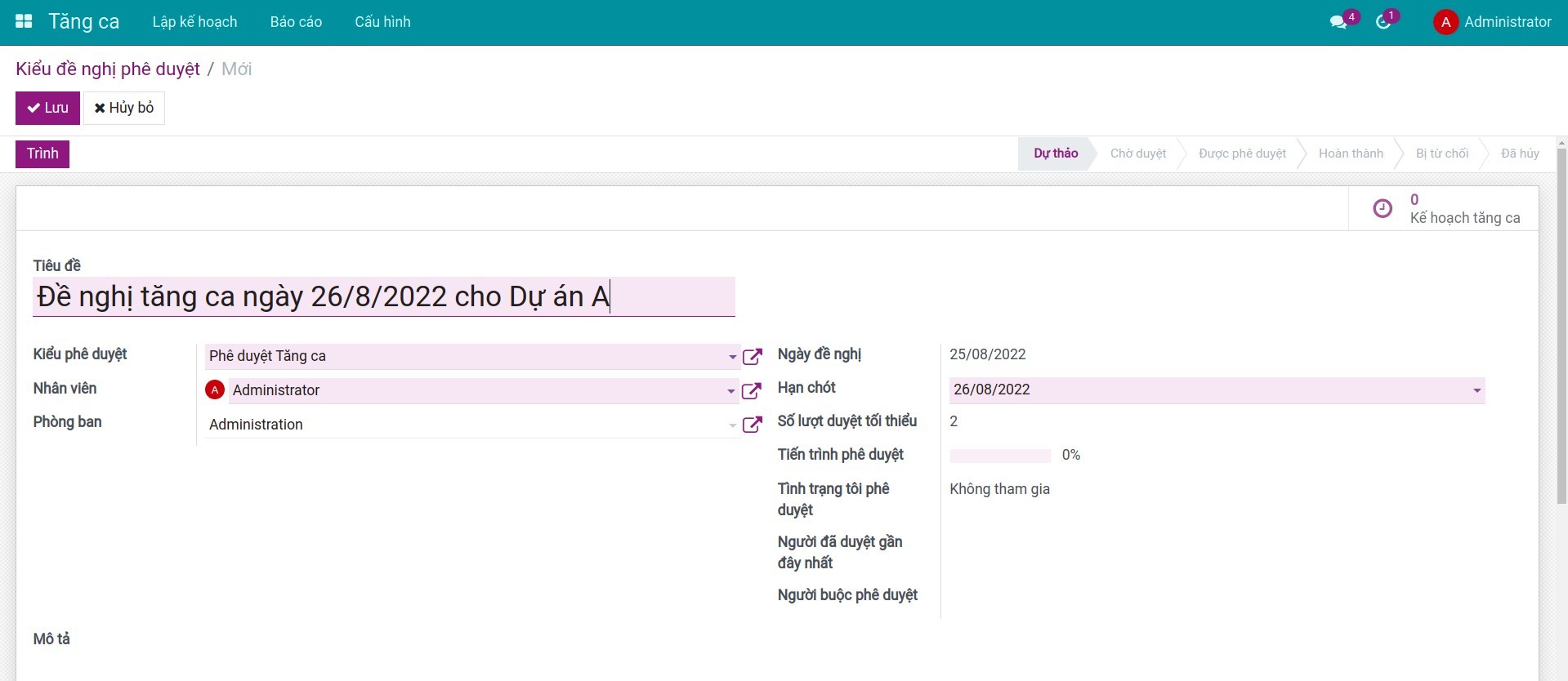
Task: Expand the Nhân viên dropdown arrow
Action: [x=730, y=391]
